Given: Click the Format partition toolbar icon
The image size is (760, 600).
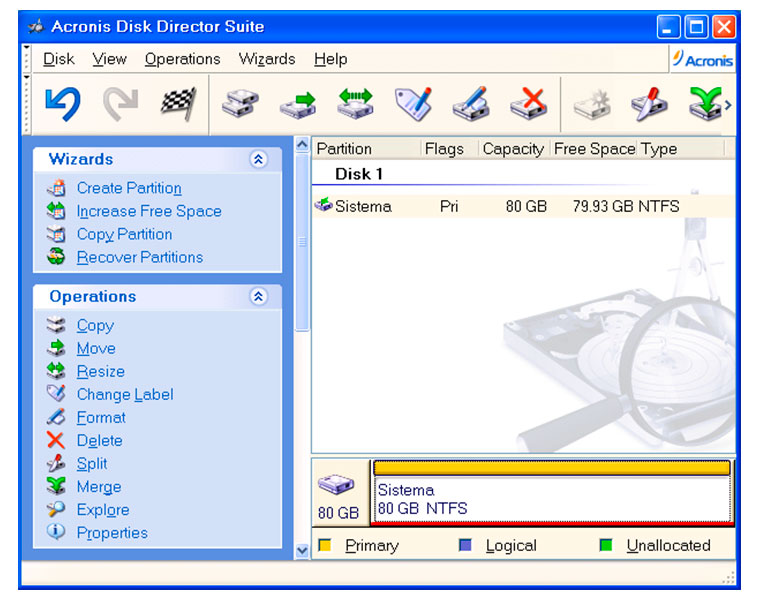Looking at the screenshot, I should tap(471, 103).
